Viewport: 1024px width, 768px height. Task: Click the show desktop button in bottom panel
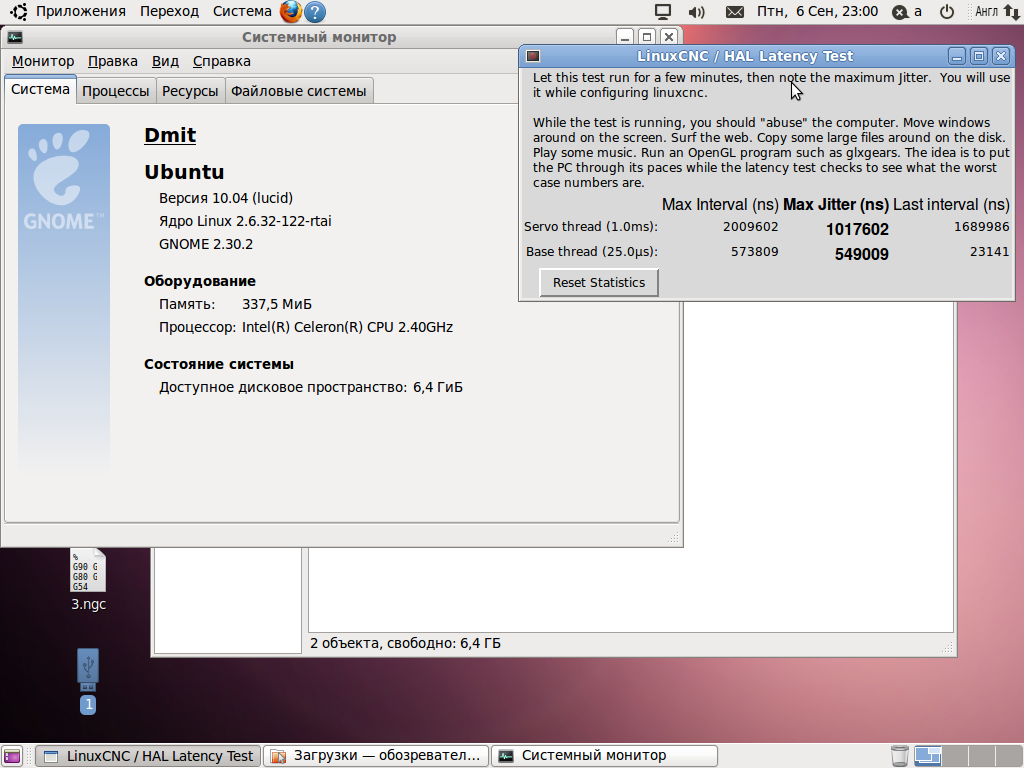coord(13,756)
